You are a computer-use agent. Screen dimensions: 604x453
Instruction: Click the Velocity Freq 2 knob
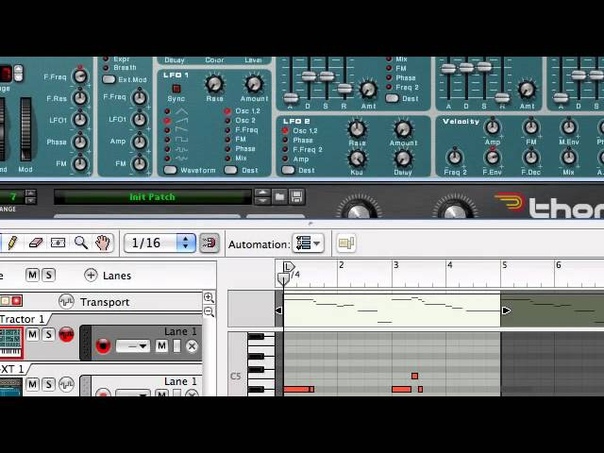455,157
